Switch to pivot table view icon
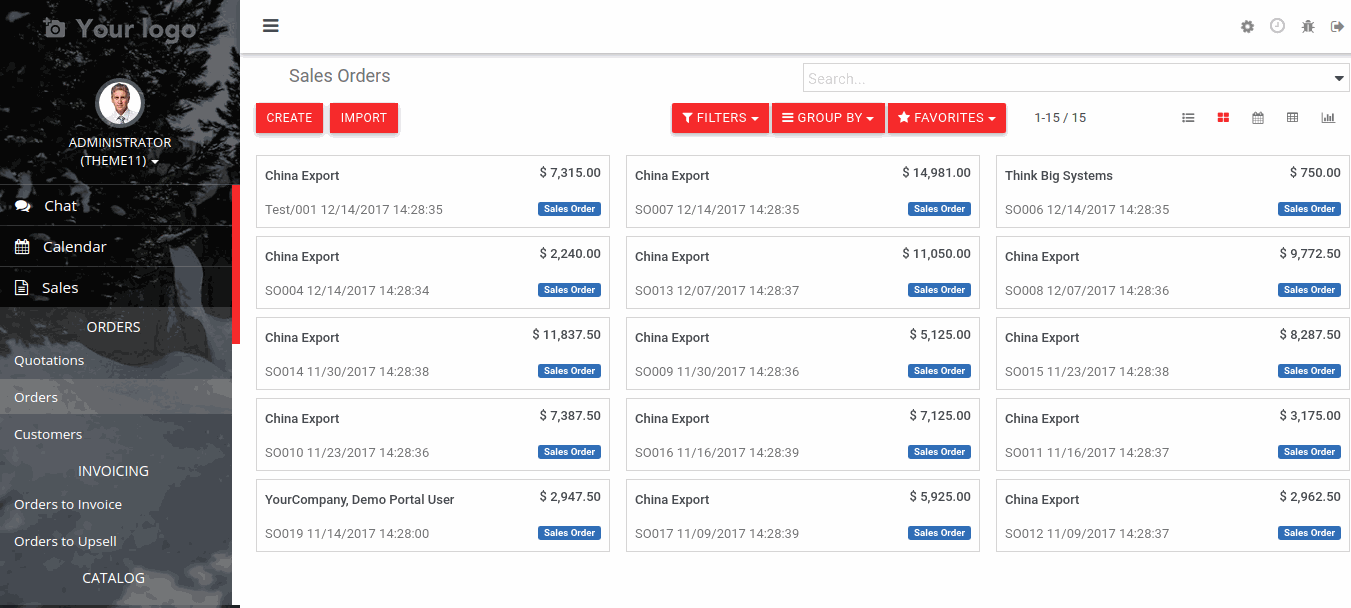Screen dimensions: 1351x608 [x=1292, y=118]
